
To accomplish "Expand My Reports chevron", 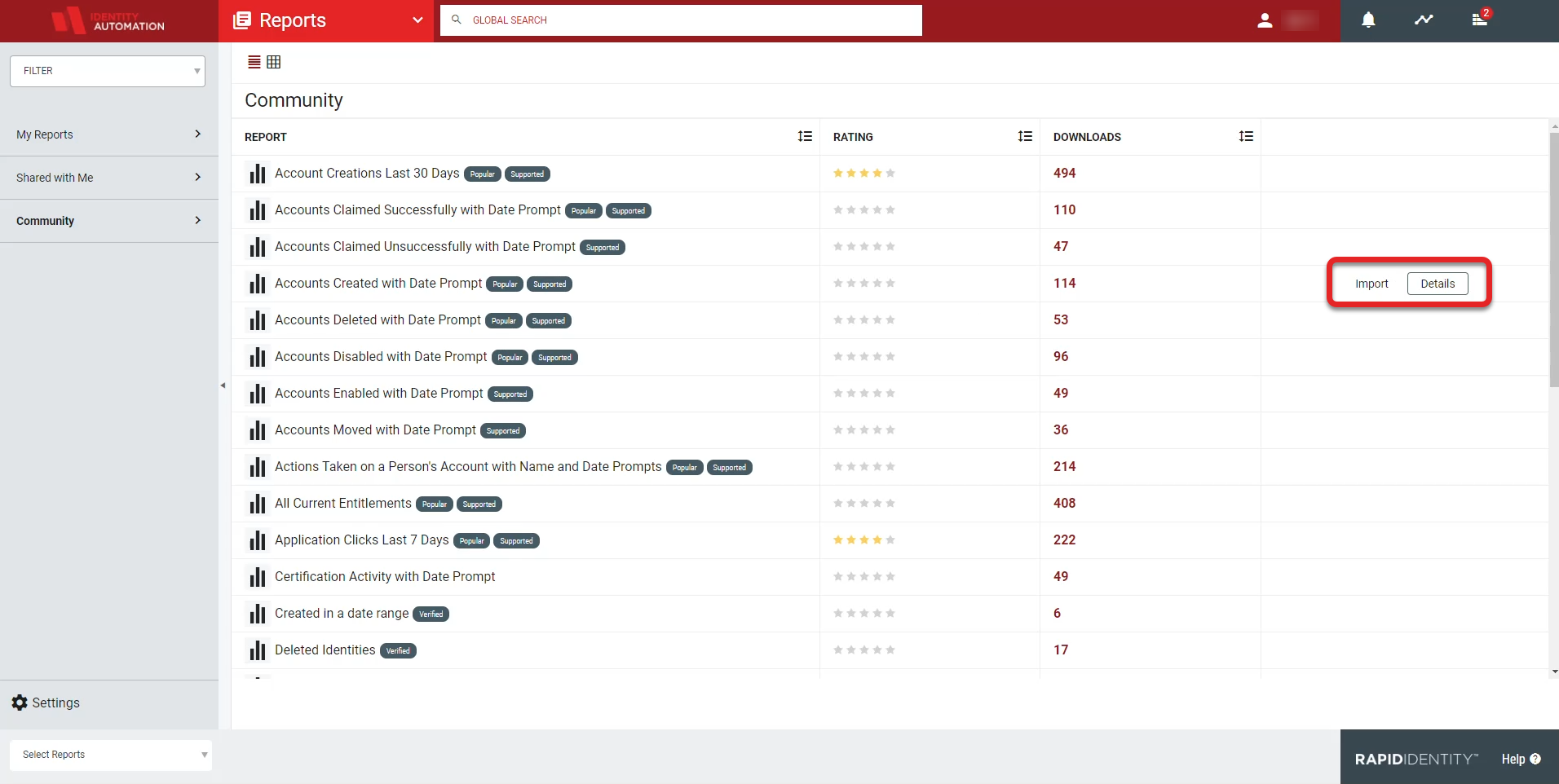I will [197, 134].
